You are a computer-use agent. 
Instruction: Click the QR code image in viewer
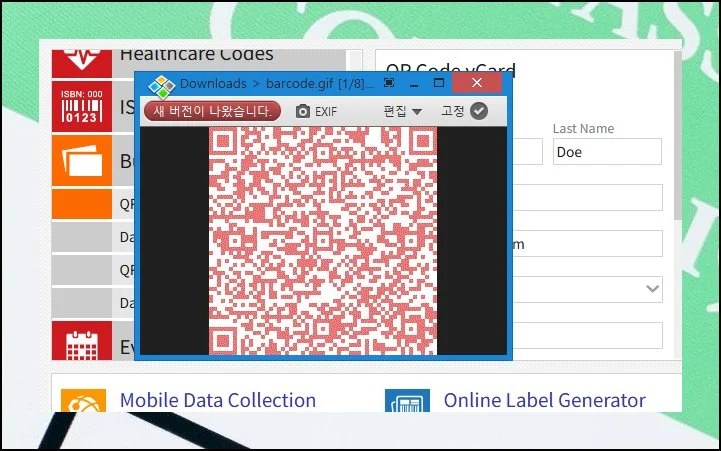click(322, 240)
